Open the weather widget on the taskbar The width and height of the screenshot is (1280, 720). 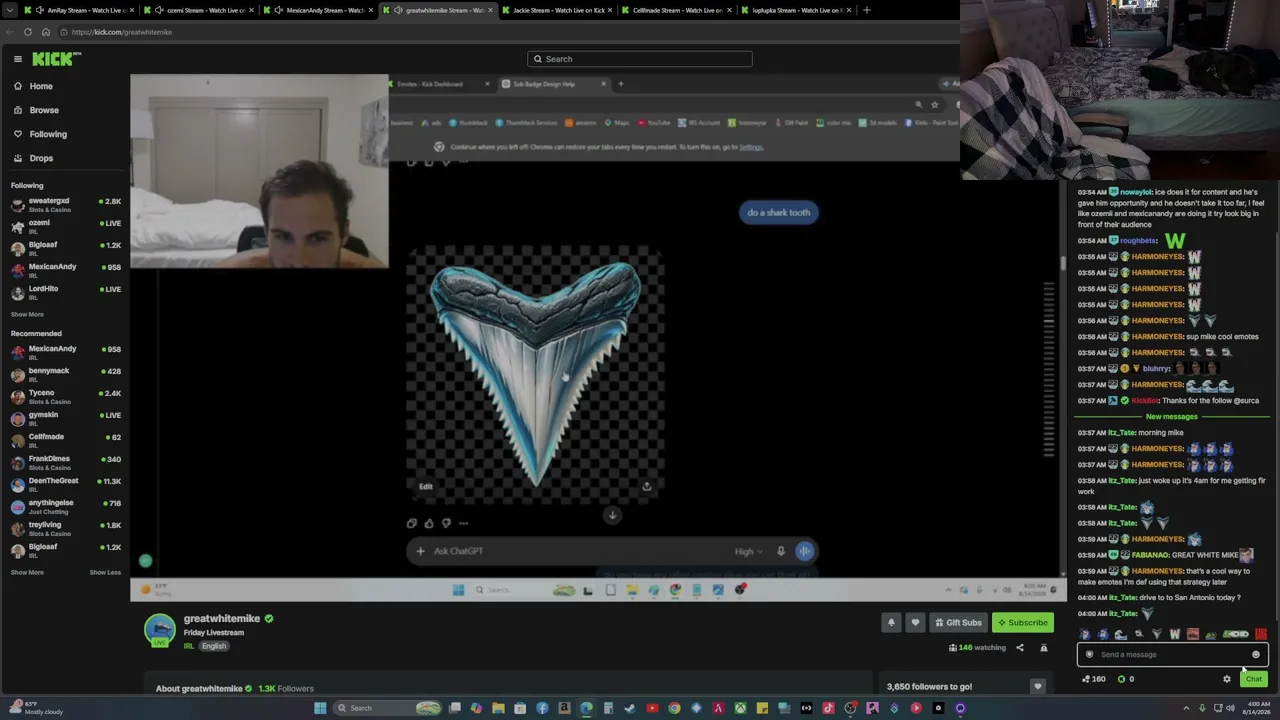(35, 709)
